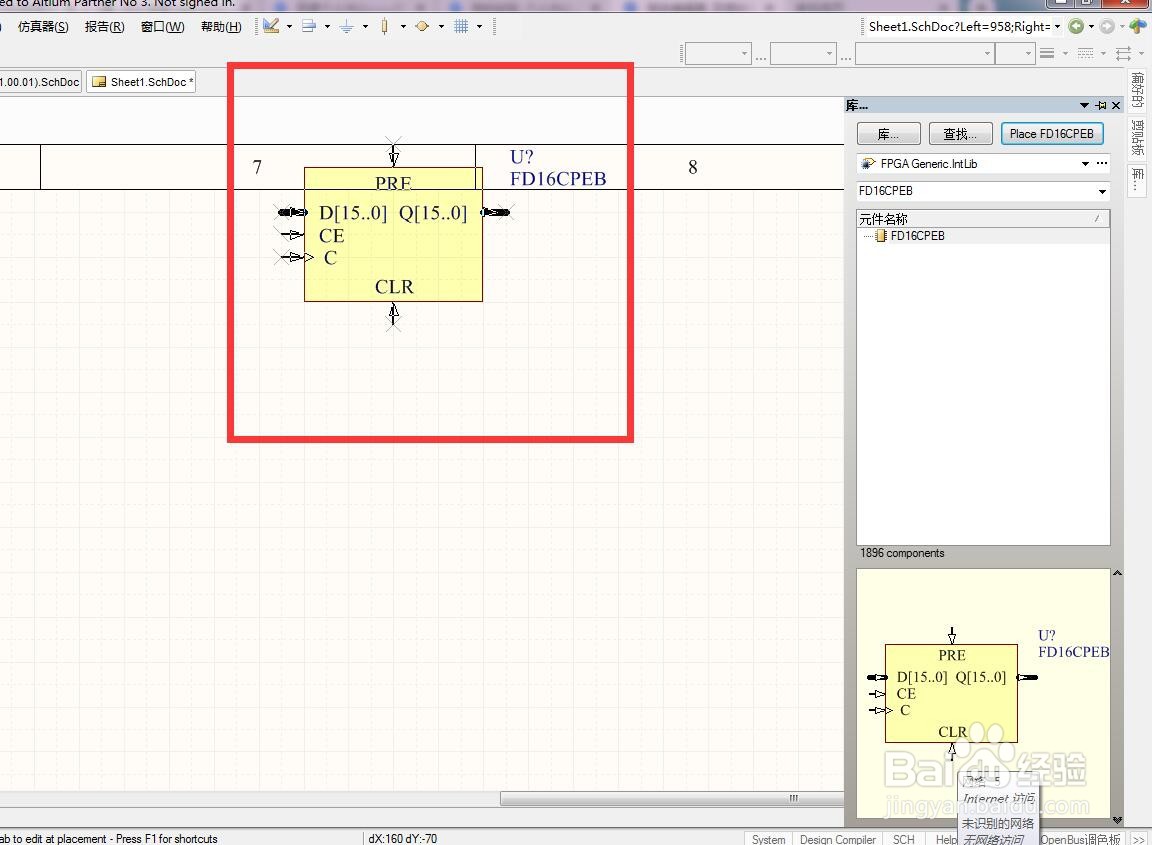Screen dimensions: 1152x845
Task: Open the line style icon
Action: tap(1048, 53)
